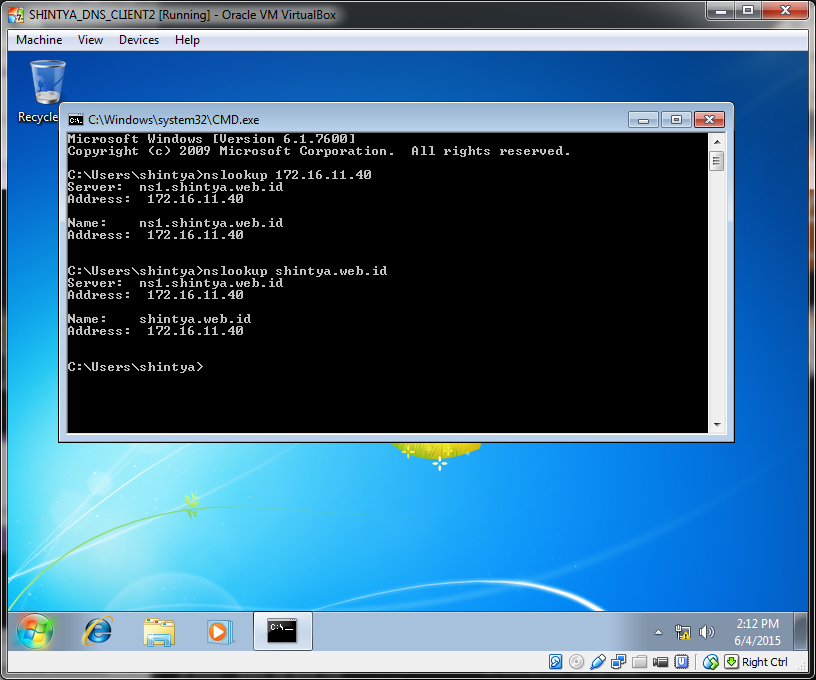
Task: Click 'Name: shintya.web.id' output line
Action: pyautogui.click(x=159, y=319)
